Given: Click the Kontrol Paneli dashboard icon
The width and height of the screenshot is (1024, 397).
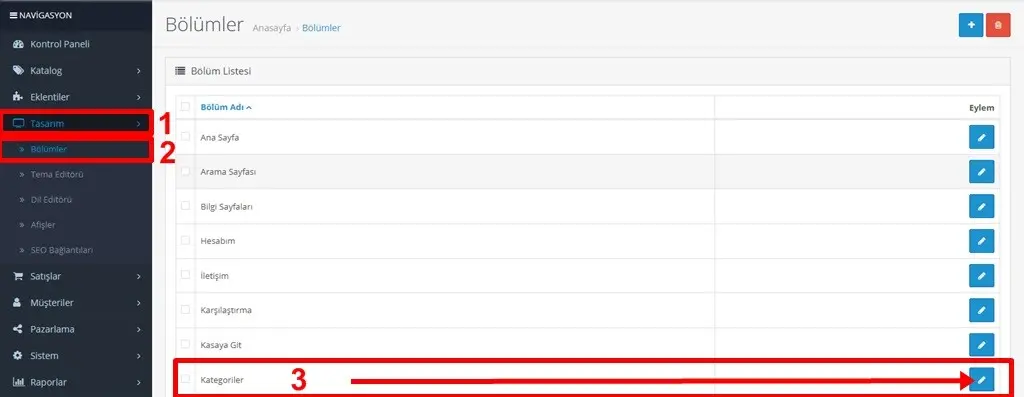Looking at the screenshot, I should pos(18,44).
